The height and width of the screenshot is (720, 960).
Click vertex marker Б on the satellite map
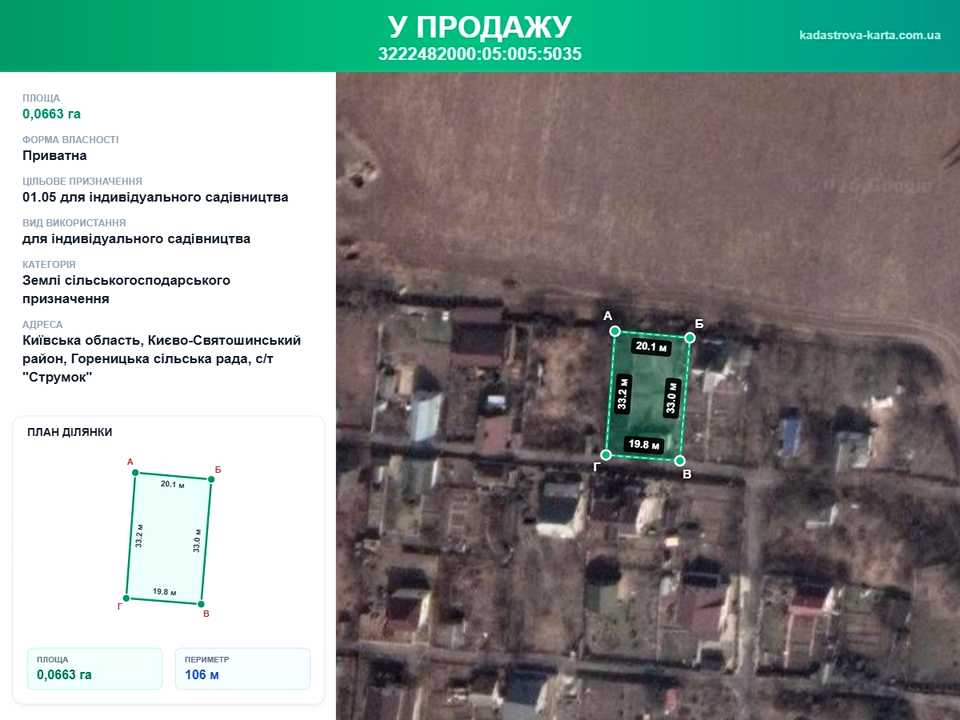[x=690, y=338]
